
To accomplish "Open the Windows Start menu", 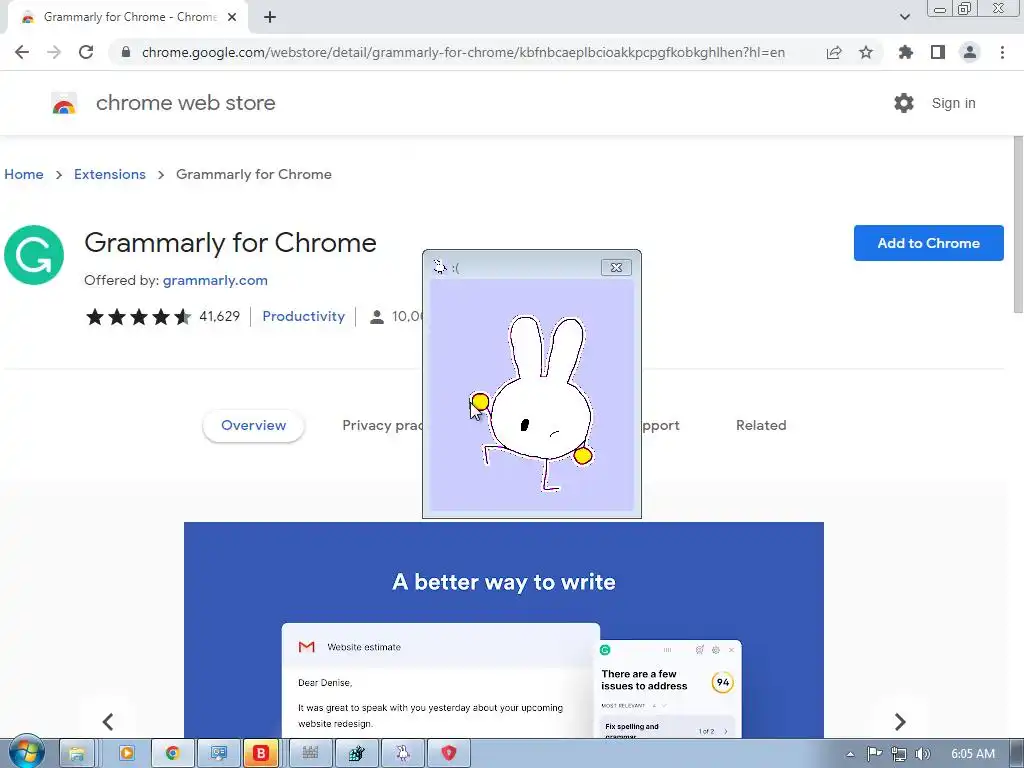I will (x=26, y=752).
